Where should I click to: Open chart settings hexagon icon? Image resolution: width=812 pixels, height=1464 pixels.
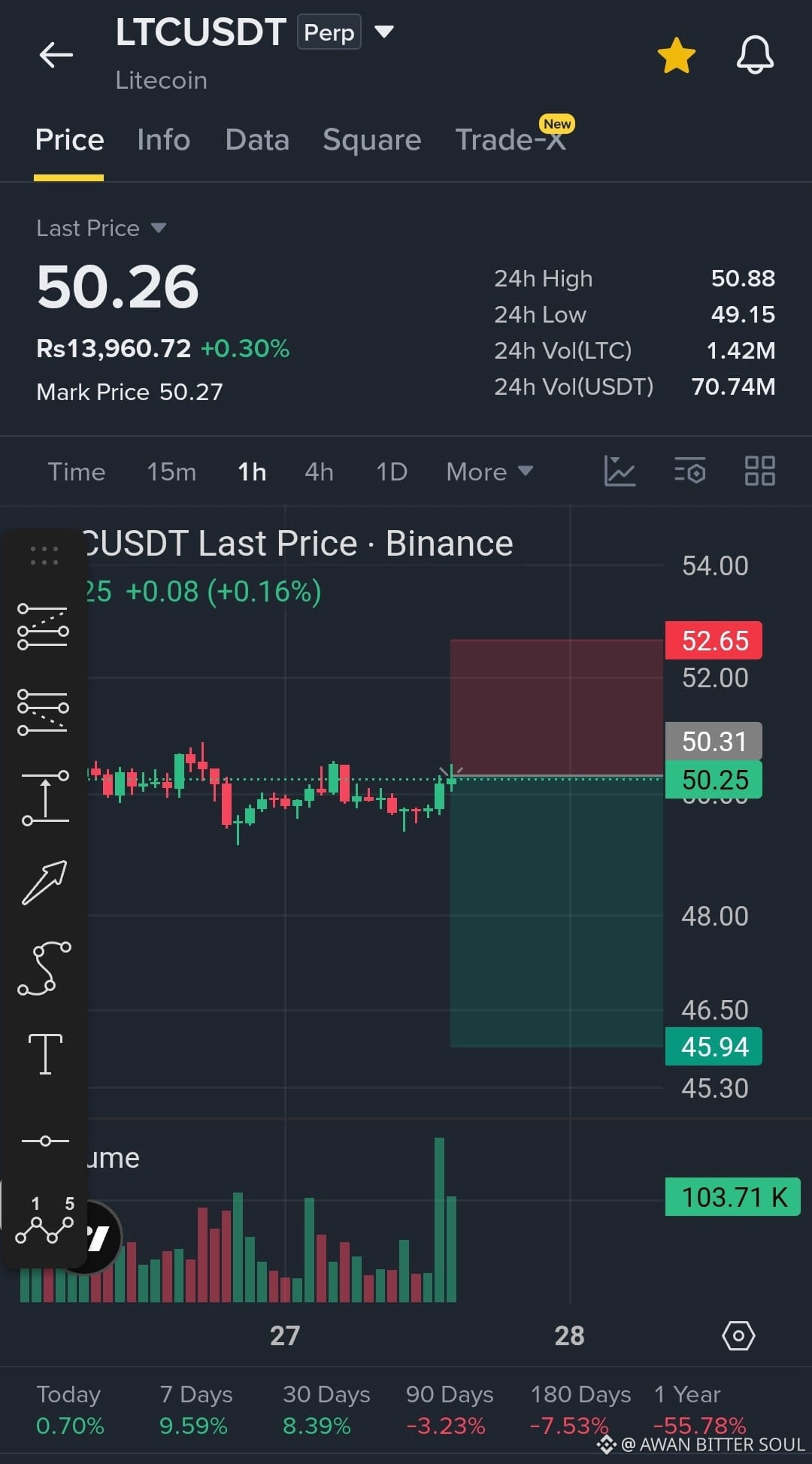[x=738, y=1336]
